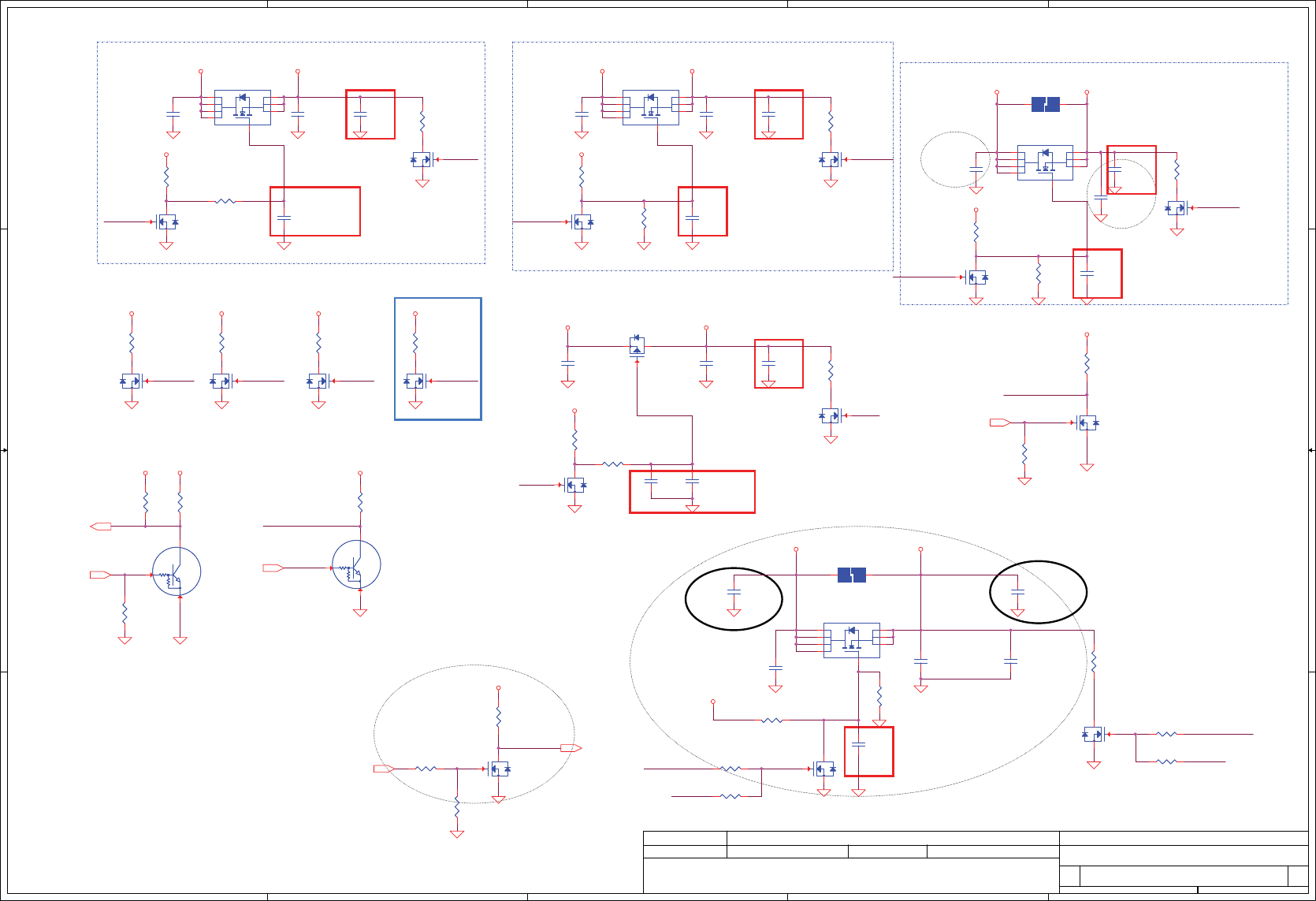Select the blue jumper symbol inside the large bottom ellipse
1316x901 pixels.
[852, 575]
